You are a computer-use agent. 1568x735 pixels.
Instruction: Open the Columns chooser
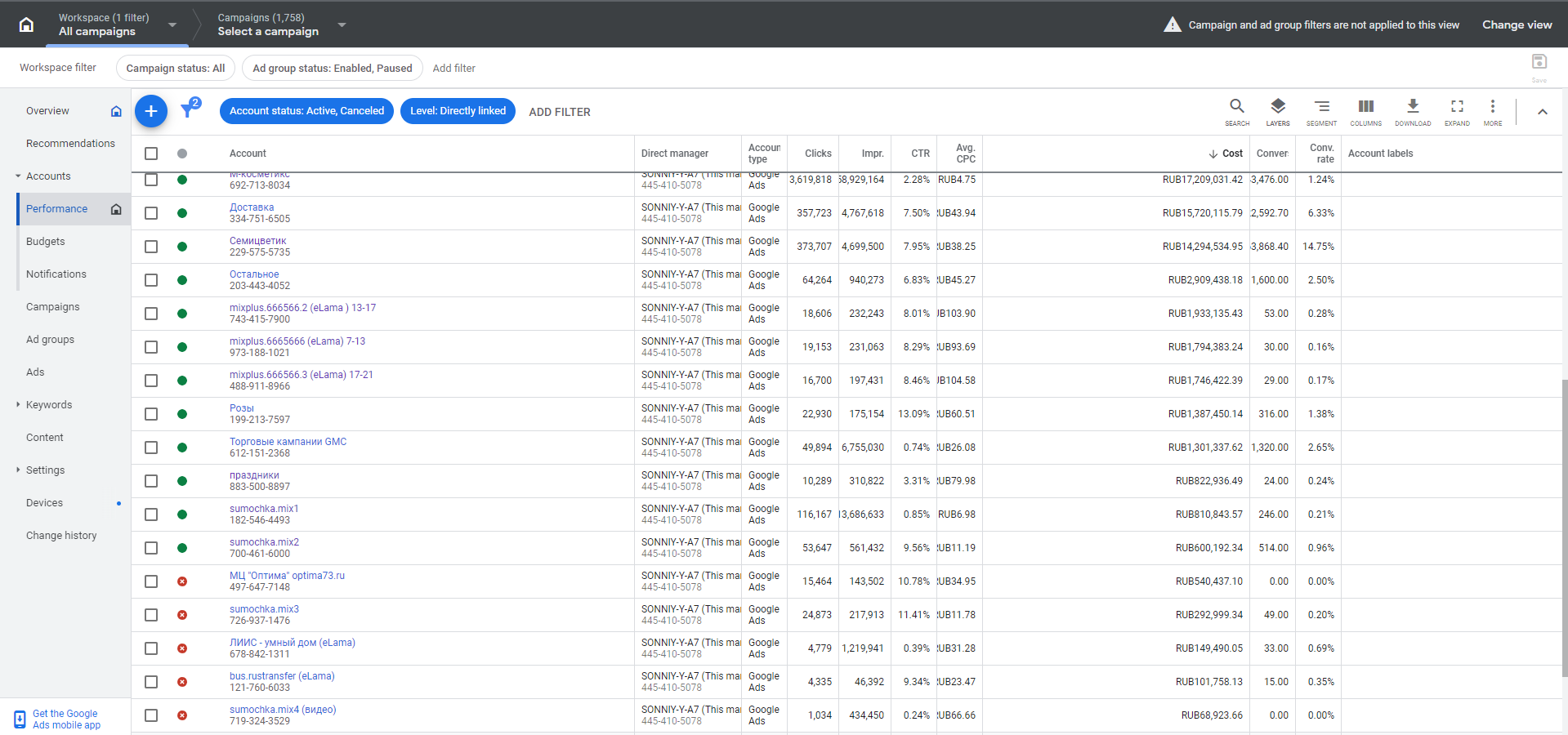(x=1366, y=112)
